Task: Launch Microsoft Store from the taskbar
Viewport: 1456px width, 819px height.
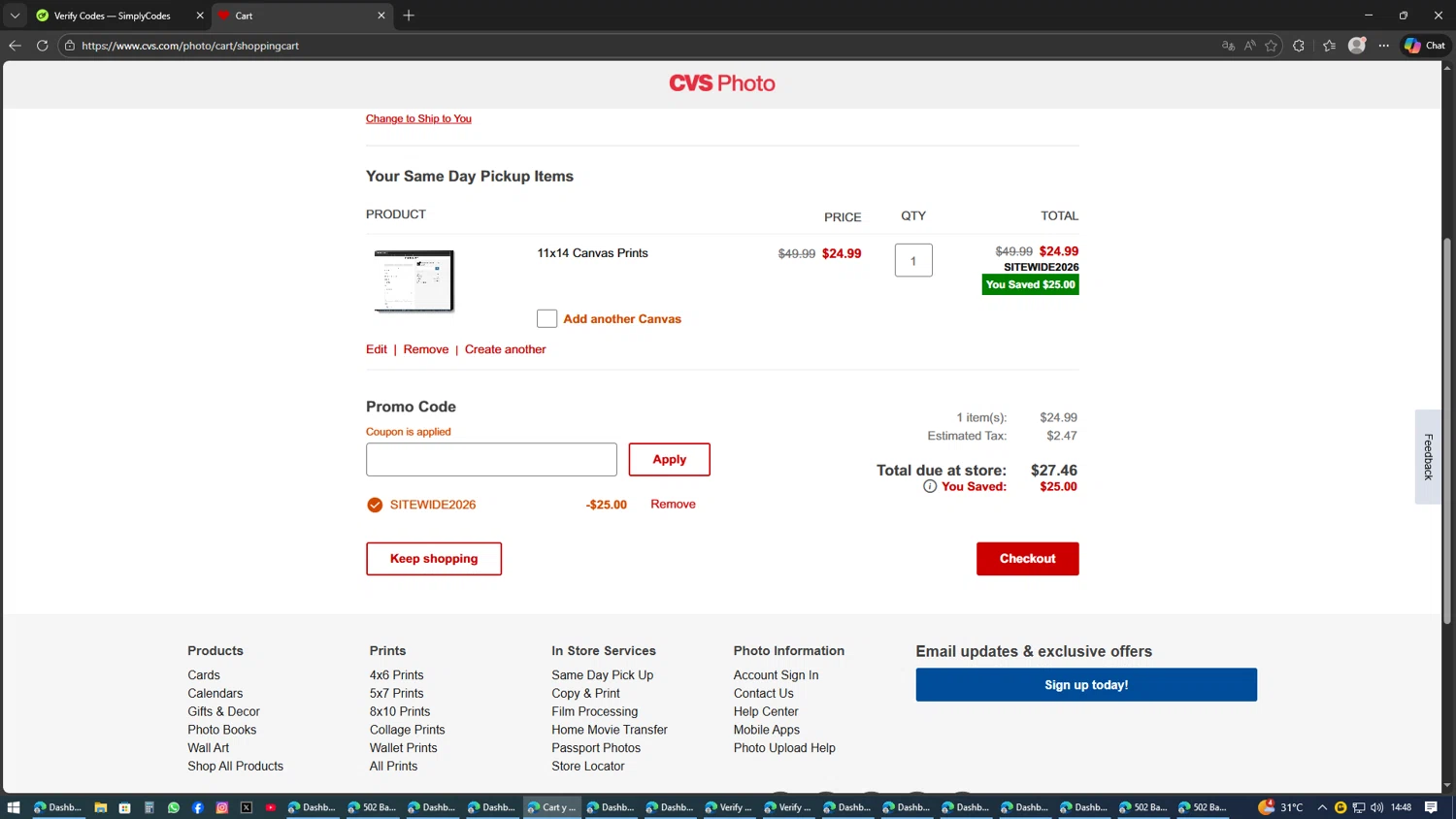Action: [x=124, y=807]
